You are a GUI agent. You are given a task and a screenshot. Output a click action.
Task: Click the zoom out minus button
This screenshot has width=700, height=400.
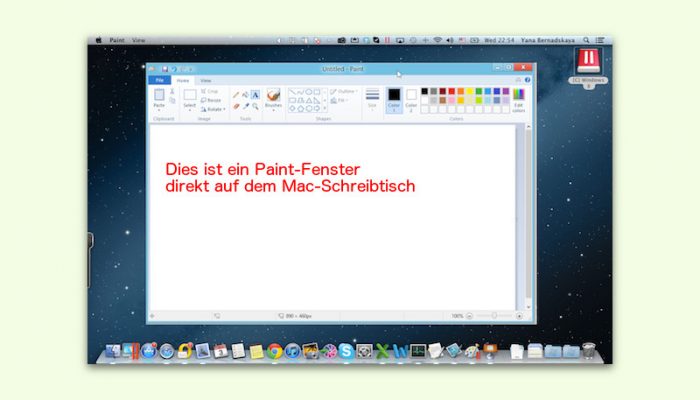pos(469,316)
